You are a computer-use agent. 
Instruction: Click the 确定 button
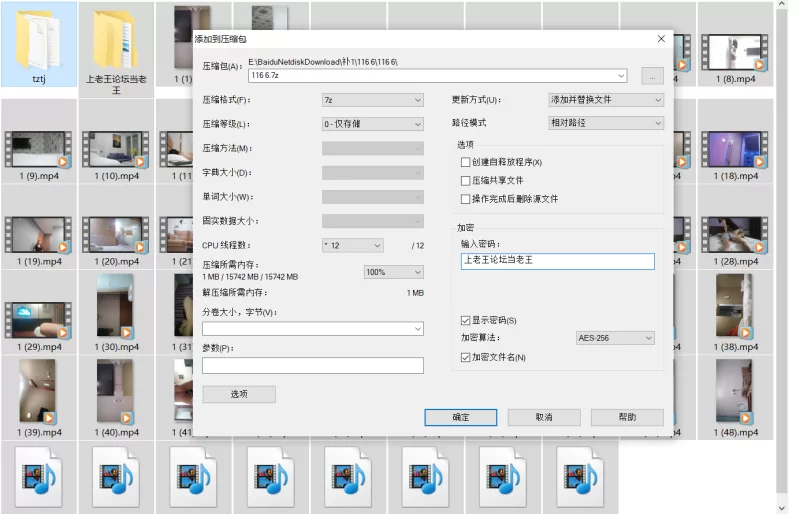coord(460,417)
